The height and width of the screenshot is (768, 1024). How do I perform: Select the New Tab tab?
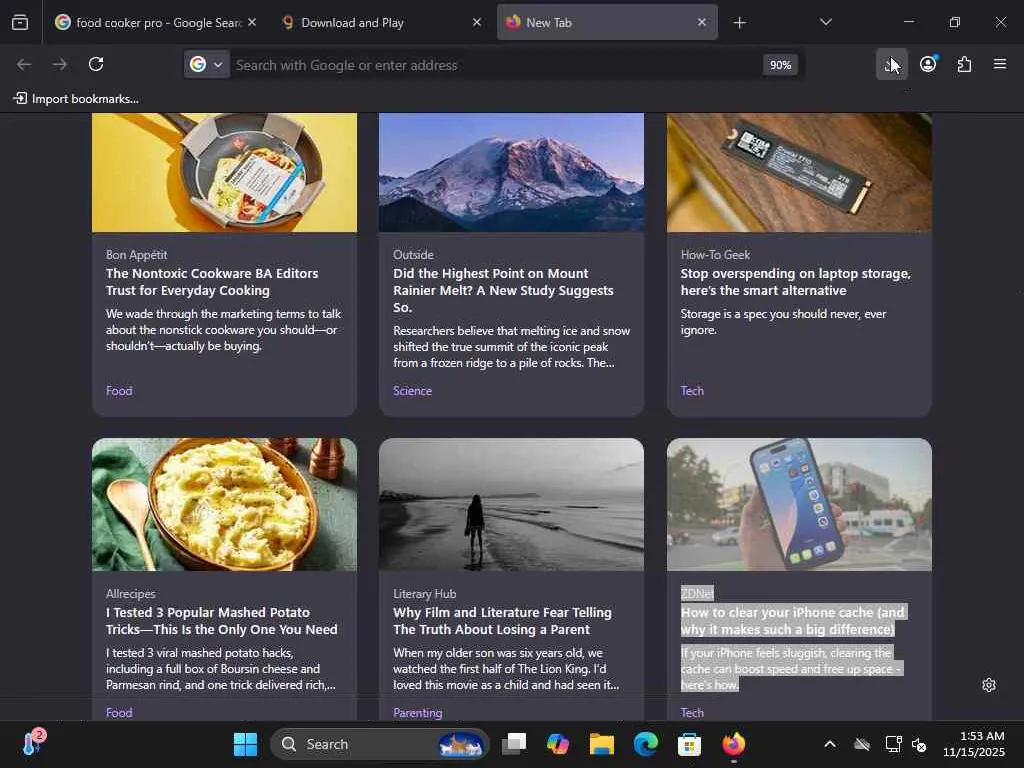pos(607,22)
